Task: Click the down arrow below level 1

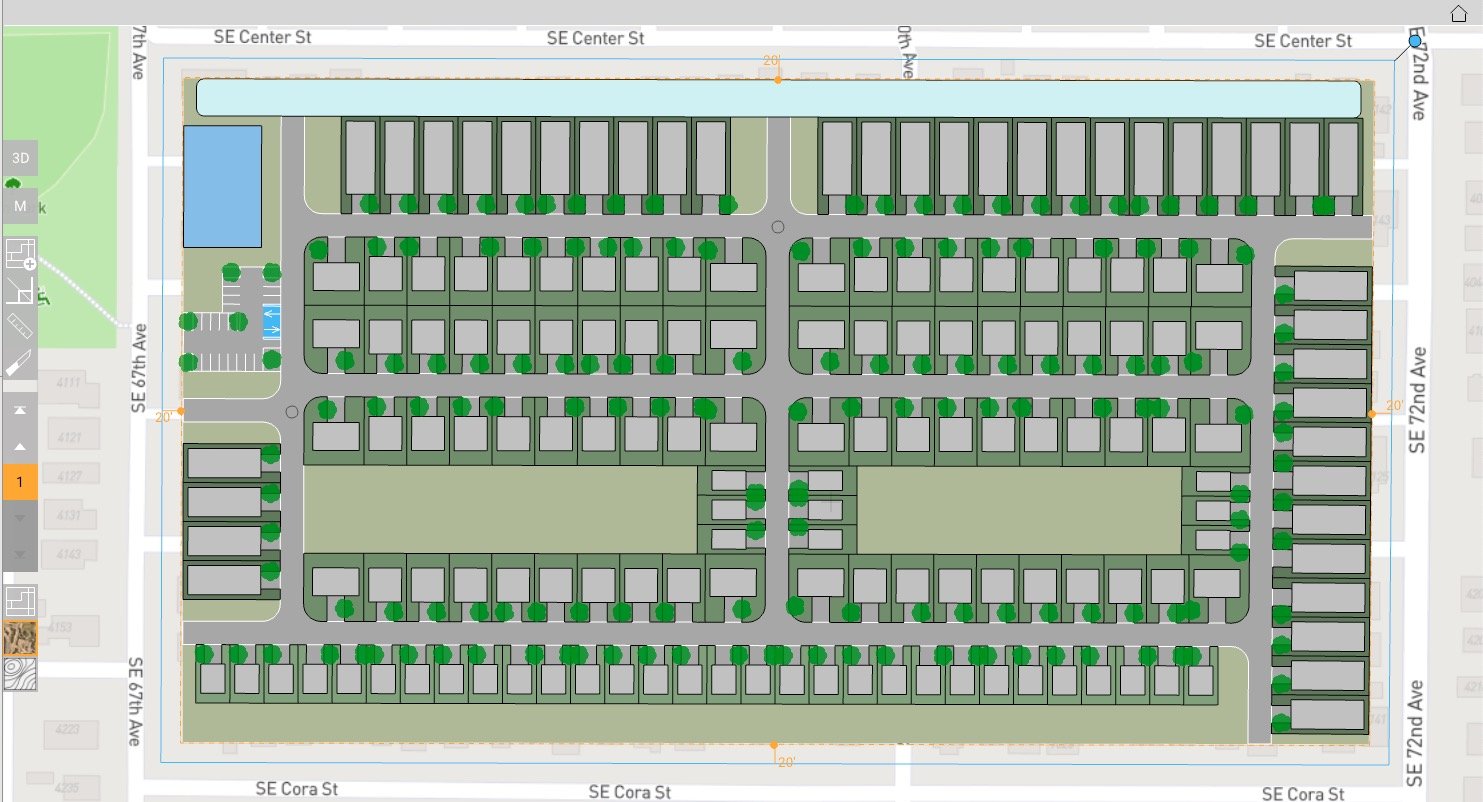Action: (18, 518)
